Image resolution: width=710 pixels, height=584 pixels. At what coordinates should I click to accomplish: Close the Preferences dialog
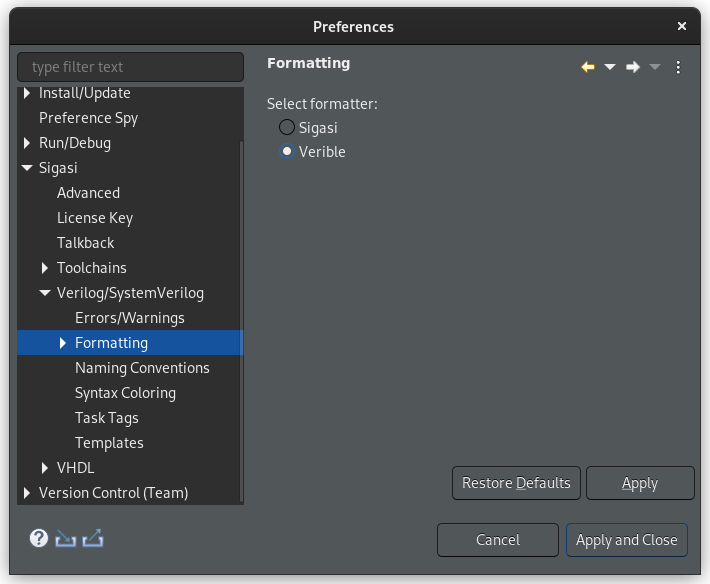point(681,26)
